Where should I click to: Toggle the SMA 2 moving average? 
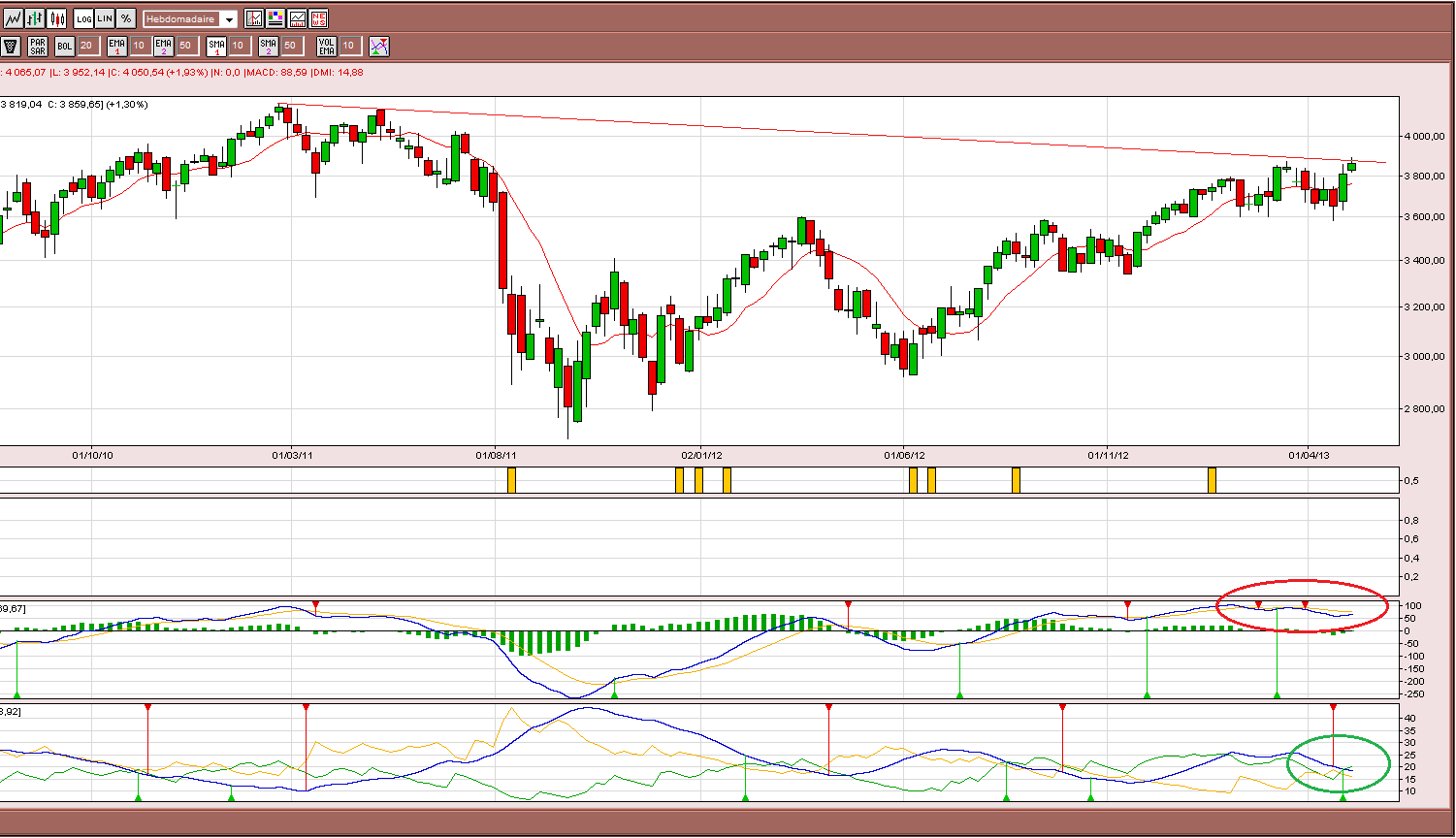click(268, 46)
